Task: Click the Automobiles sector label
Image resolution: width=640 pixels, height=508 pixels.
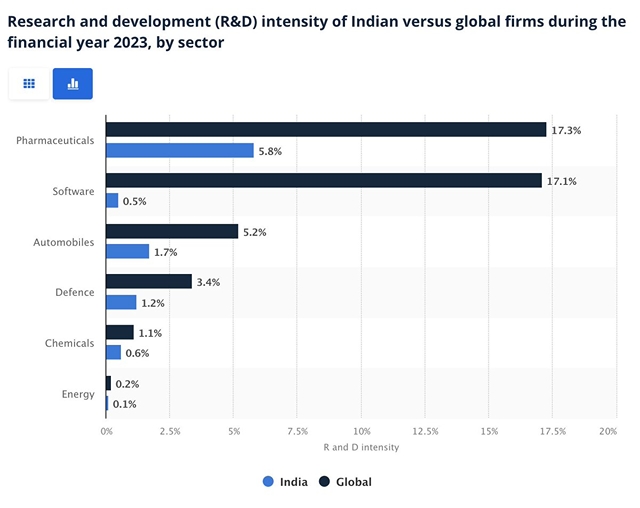Action: coord(64,242)
